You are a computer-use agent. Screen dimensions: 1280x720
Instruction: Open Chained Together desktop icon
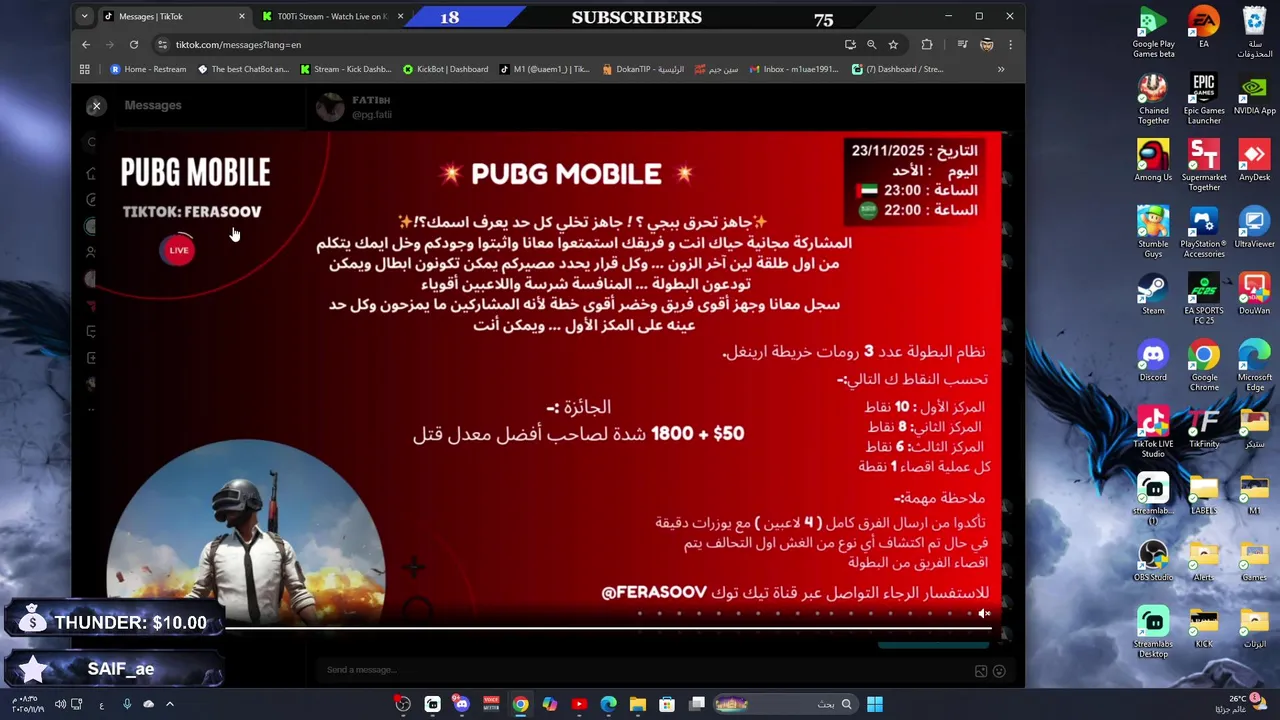pyautogui.click(x=1153, y=100)
